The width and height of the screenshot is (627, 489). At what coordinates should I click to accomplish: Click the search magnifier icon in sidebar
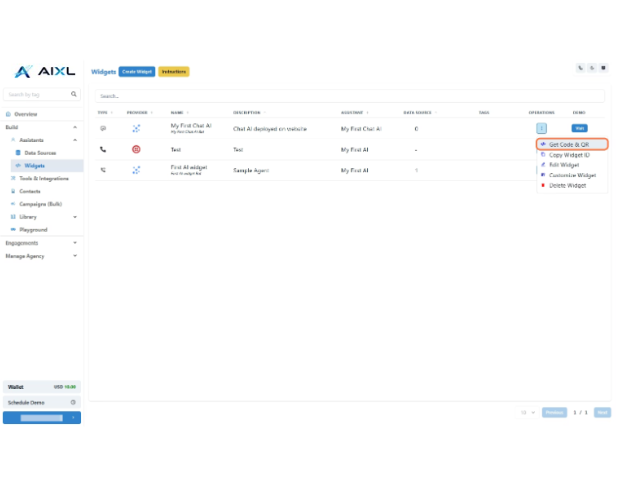point(74,95)
